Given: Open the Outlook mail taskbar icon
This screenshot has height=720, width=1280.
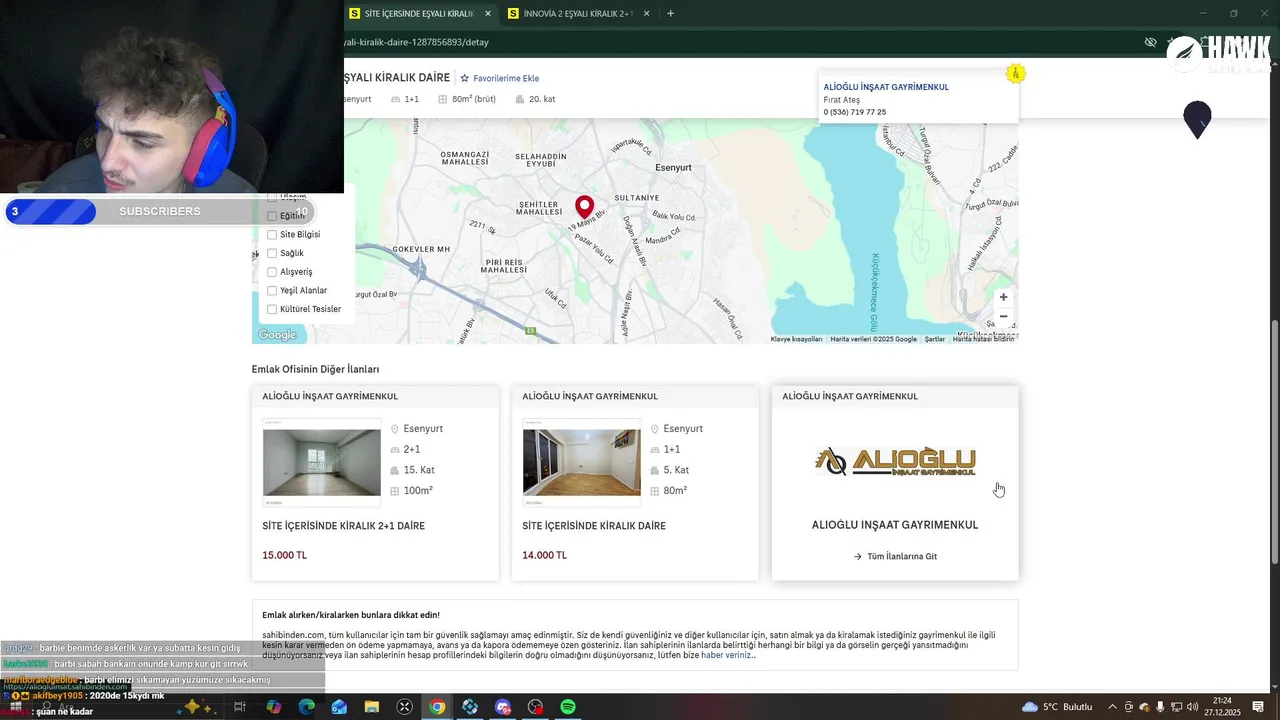Looking at the screenshot, I should (x=339, y=707).
